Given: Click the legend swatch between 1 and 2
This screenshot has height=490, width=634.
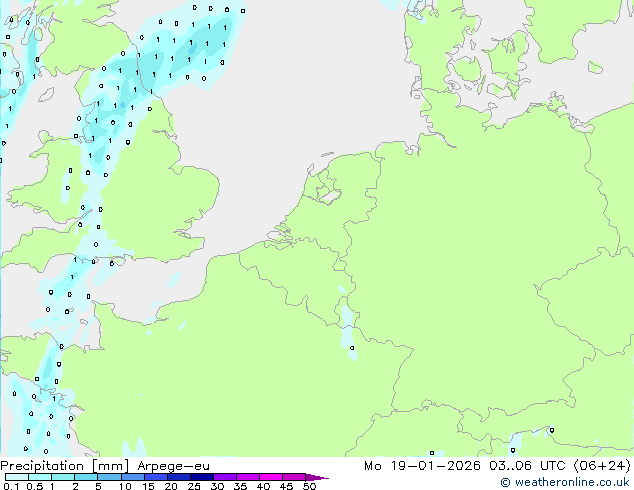Looking at the screenshot, I should tap(63, 477).
